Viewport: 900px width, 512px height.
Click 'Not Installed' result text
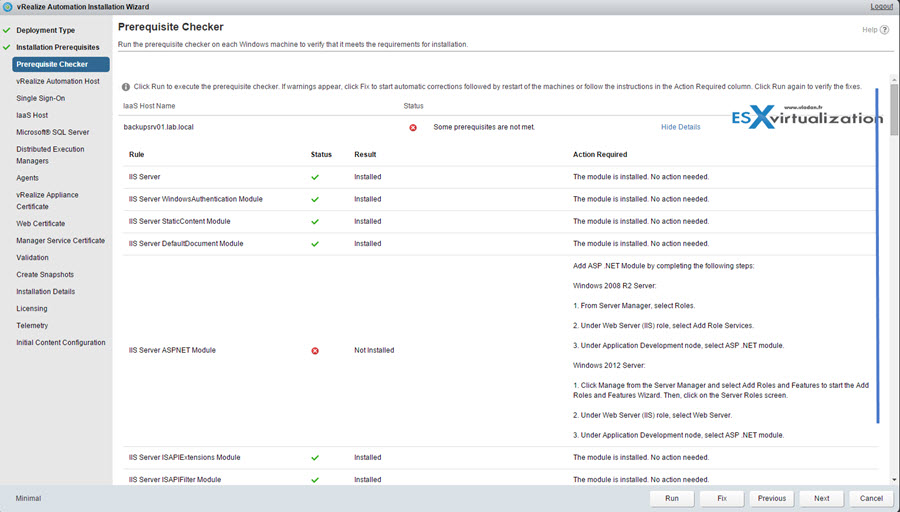(374, 350)
